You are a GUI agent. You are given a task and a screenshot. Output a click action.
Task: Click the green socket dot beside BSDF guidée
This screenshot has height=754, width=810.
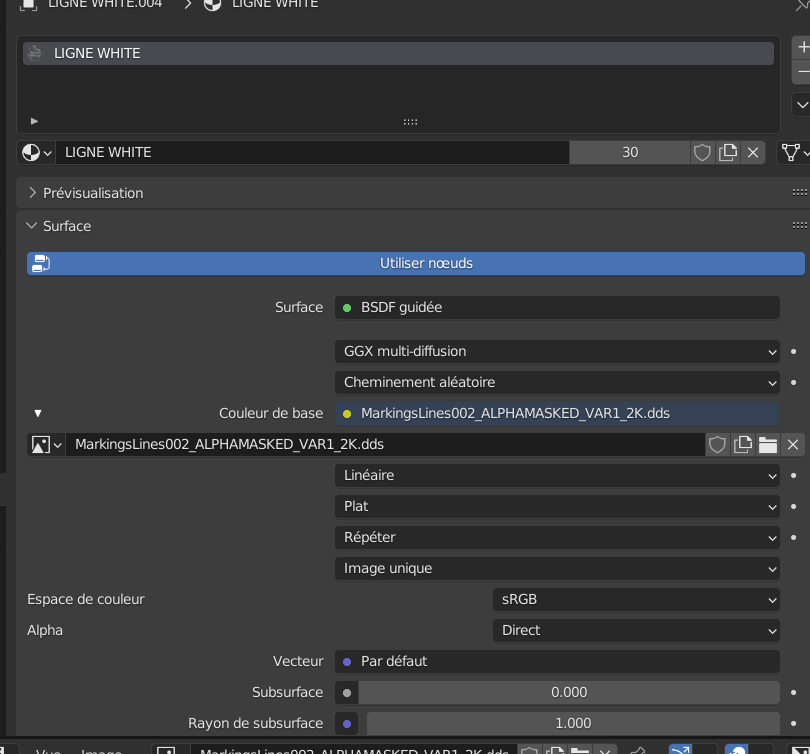[347, 308]
